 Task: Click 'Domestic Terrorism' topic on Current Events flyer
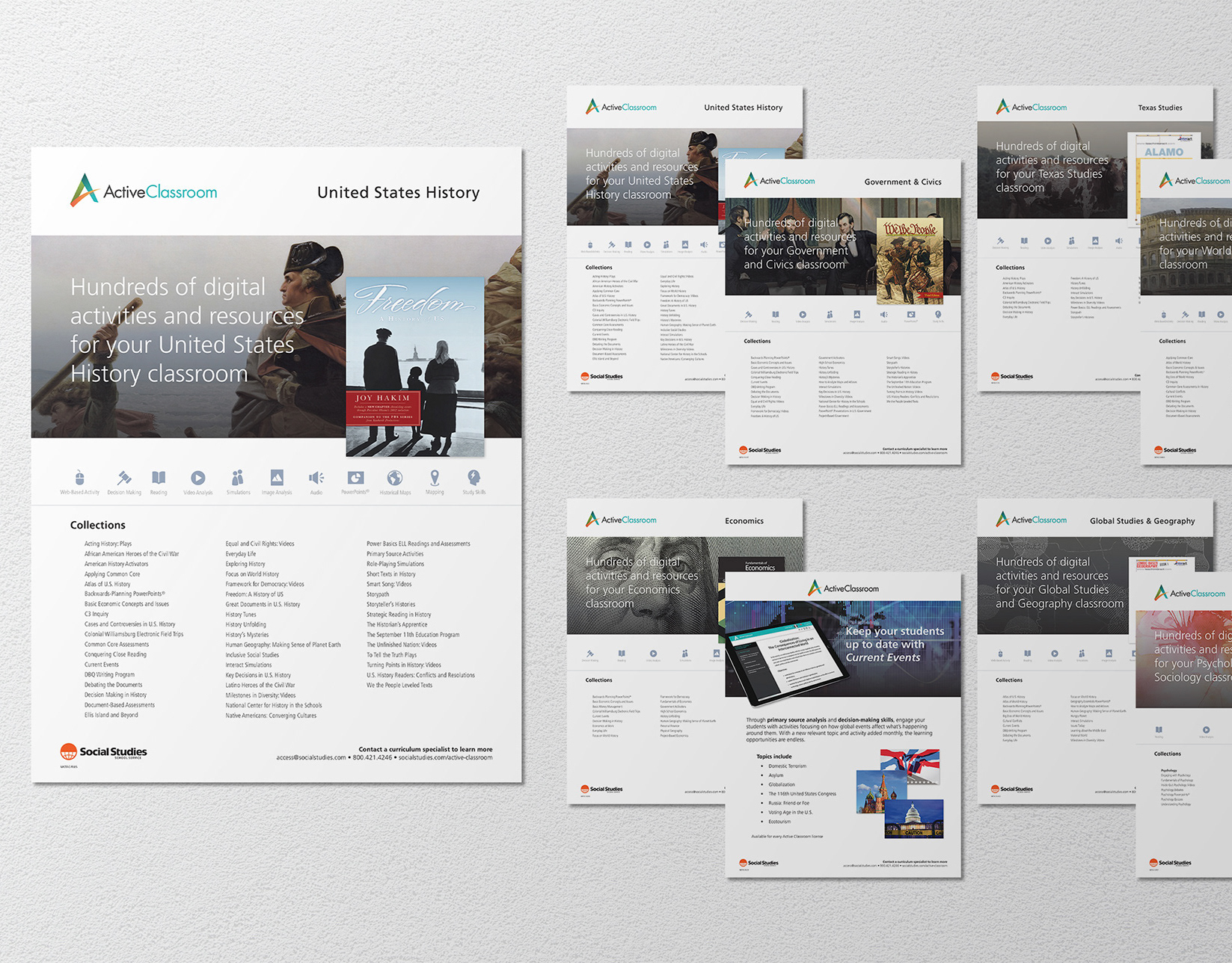[788, 766]
